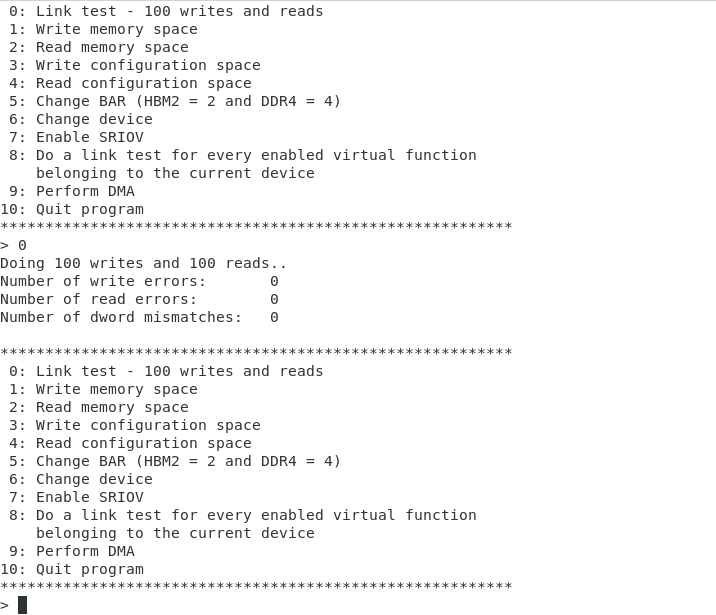Click the 'Doing 100 writes and 100 reads..' output line

point(143,263)
